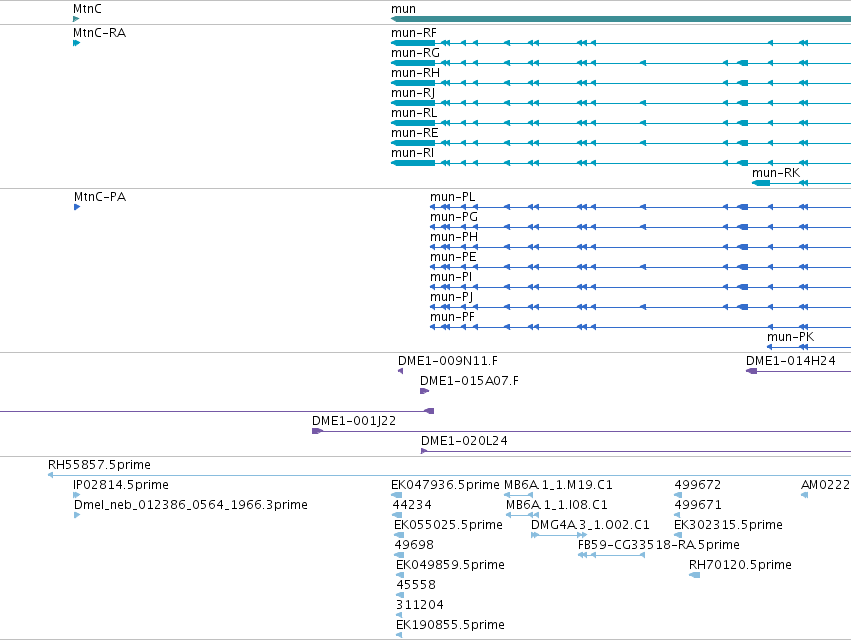Select the mun-RH transcript
This screenshot has width=851, height=640.
[621, 83]
